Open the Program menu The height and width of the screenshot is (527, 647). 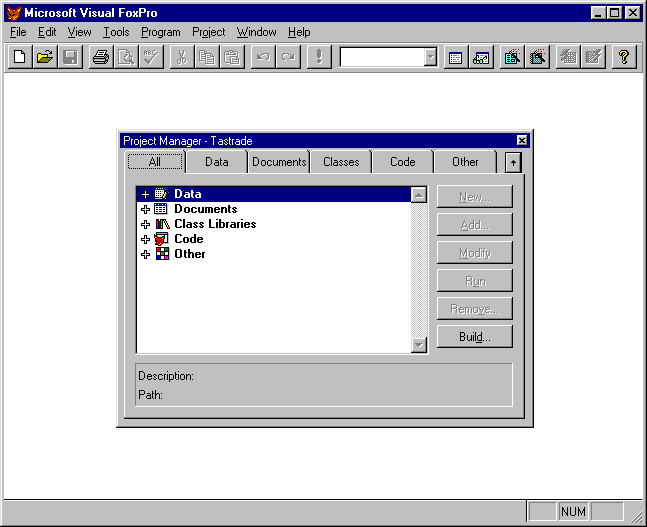[x=161, y=32]
